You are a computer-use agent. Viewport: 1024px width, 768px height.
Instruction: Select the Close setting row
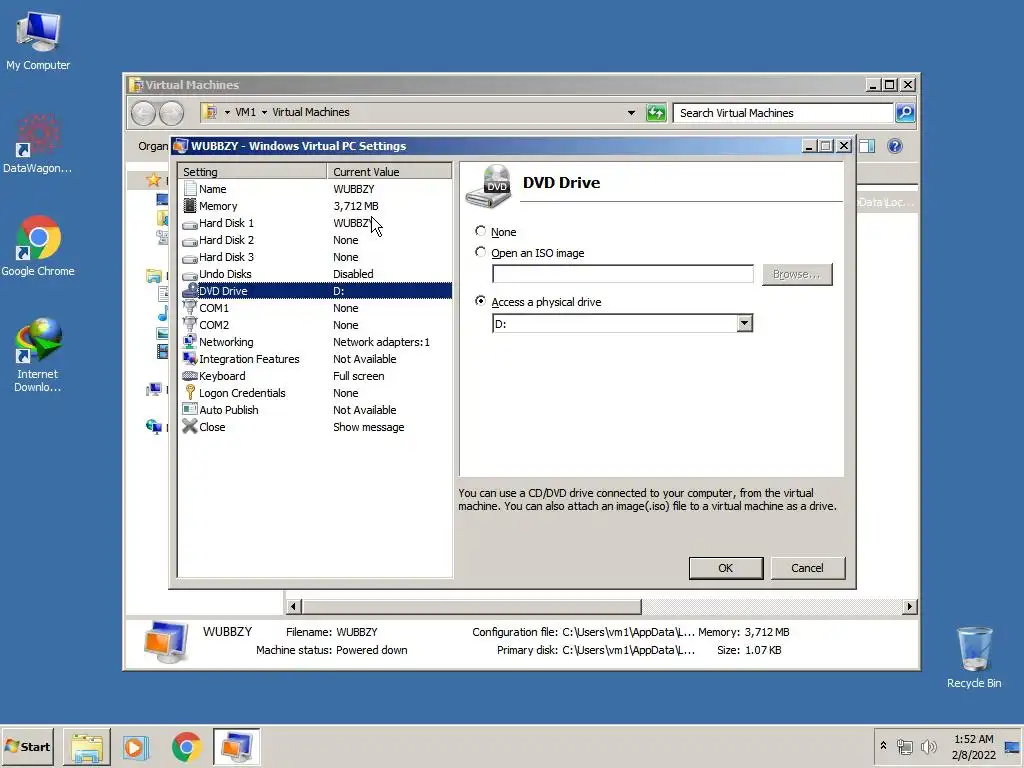click(x=315, y=426)
